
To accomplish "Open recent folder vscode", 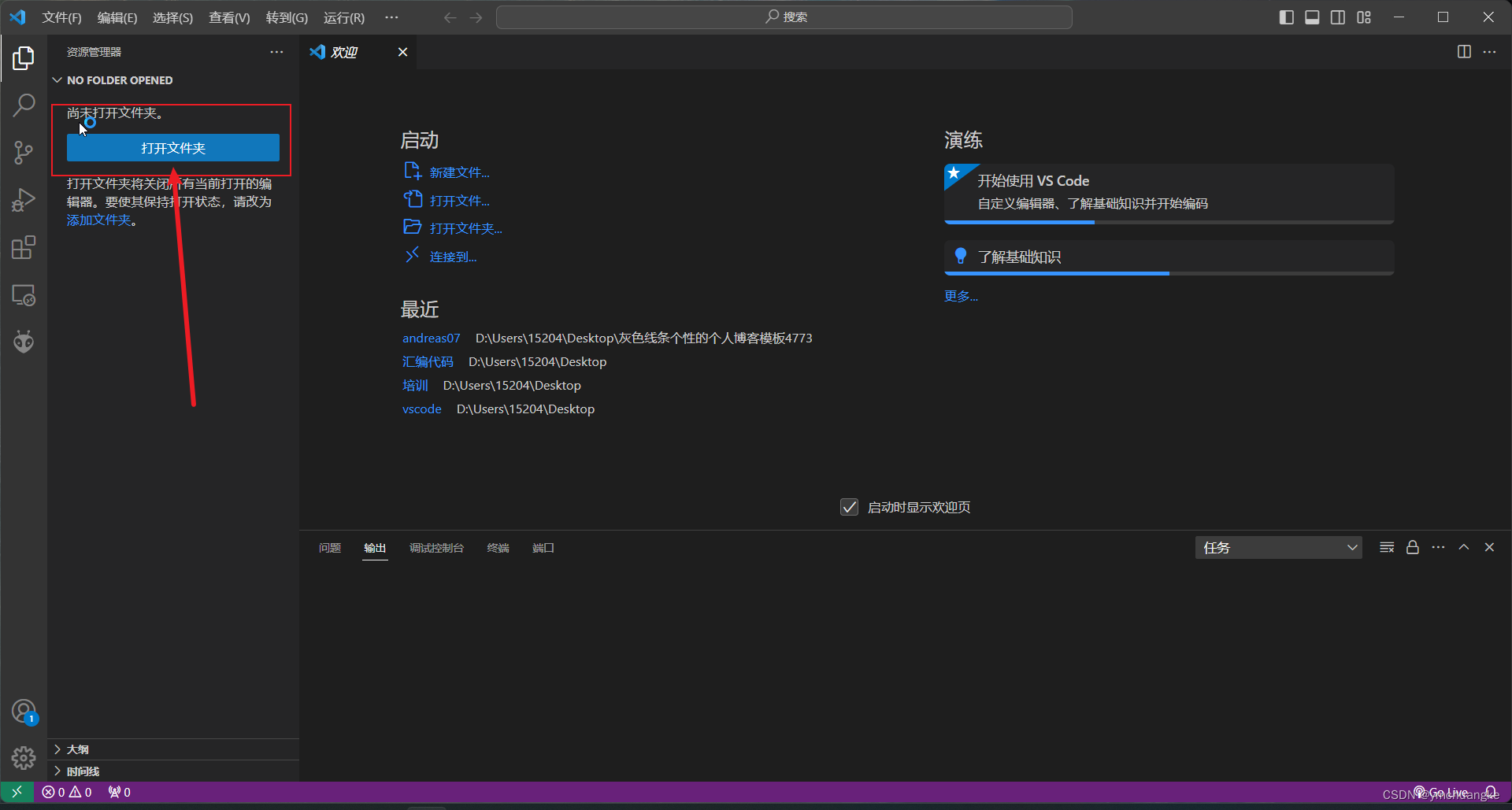I will pos(421,409).
